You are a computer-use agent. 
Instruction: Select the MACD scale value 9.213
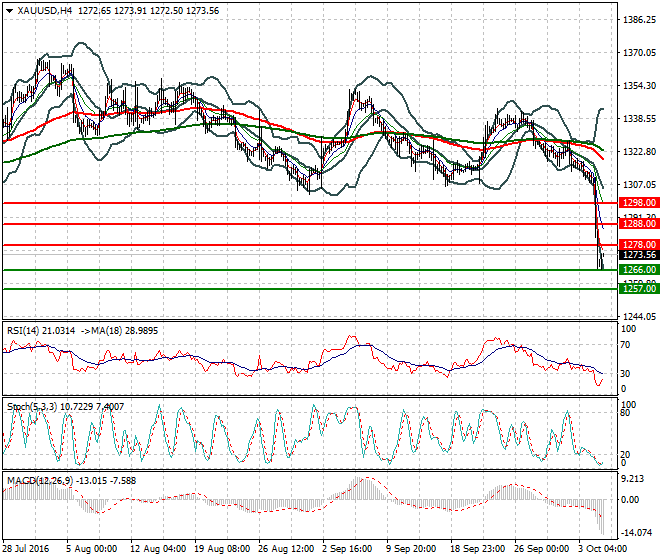tap(633, 480)
